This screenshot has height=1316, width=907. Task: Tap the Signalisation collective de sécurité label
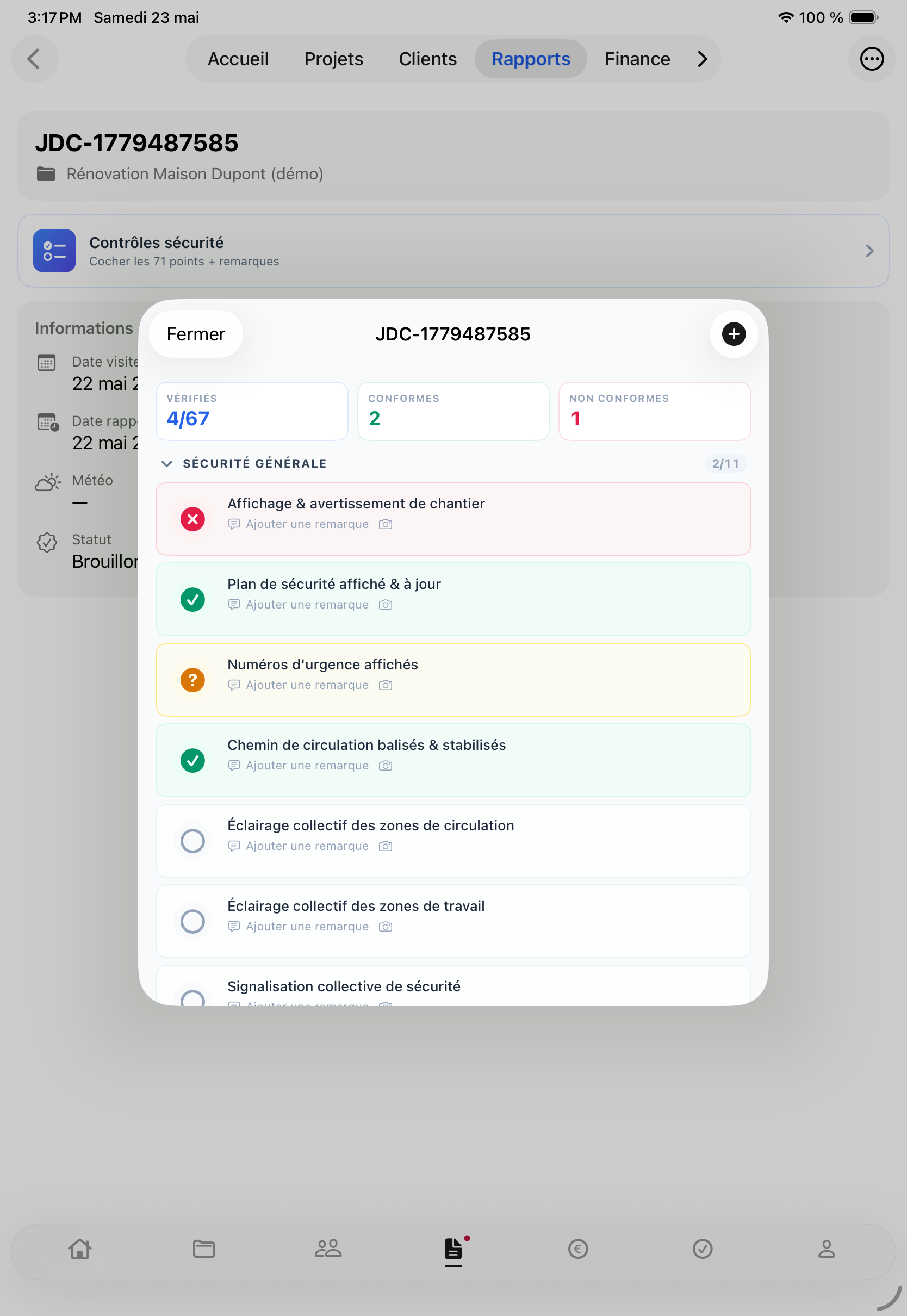click(x=344, y=986)
